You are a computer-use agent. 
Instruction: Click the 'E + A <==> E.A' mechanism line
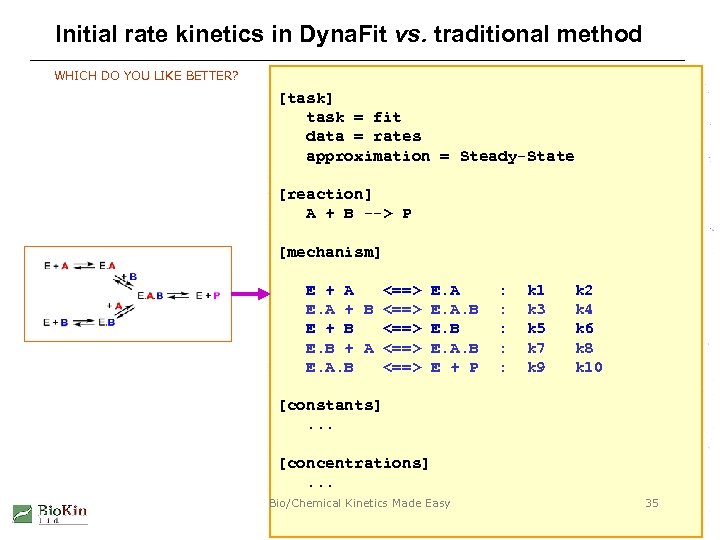coord(382,291)
